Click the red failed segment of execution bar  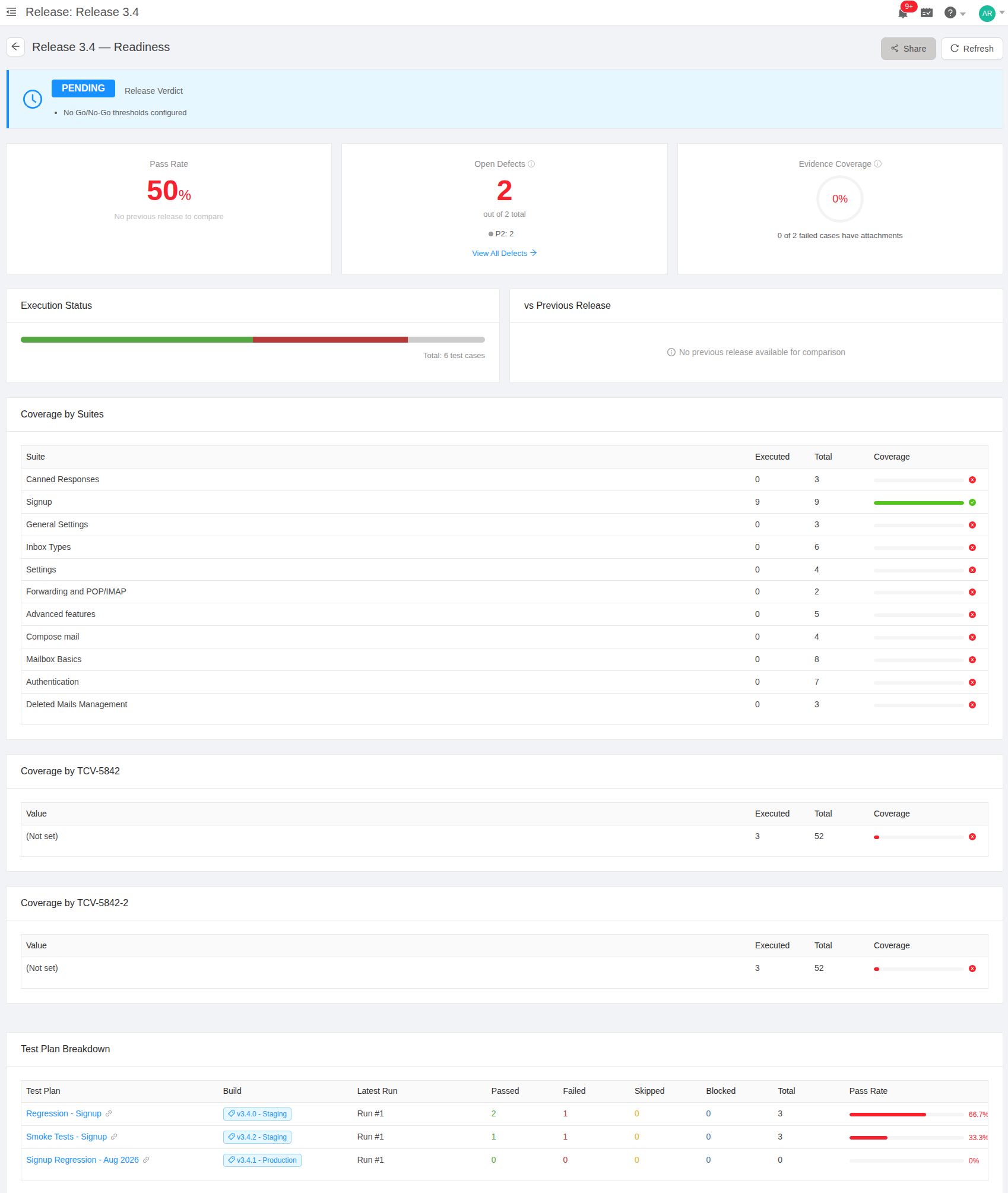click(x=330, y=340)
